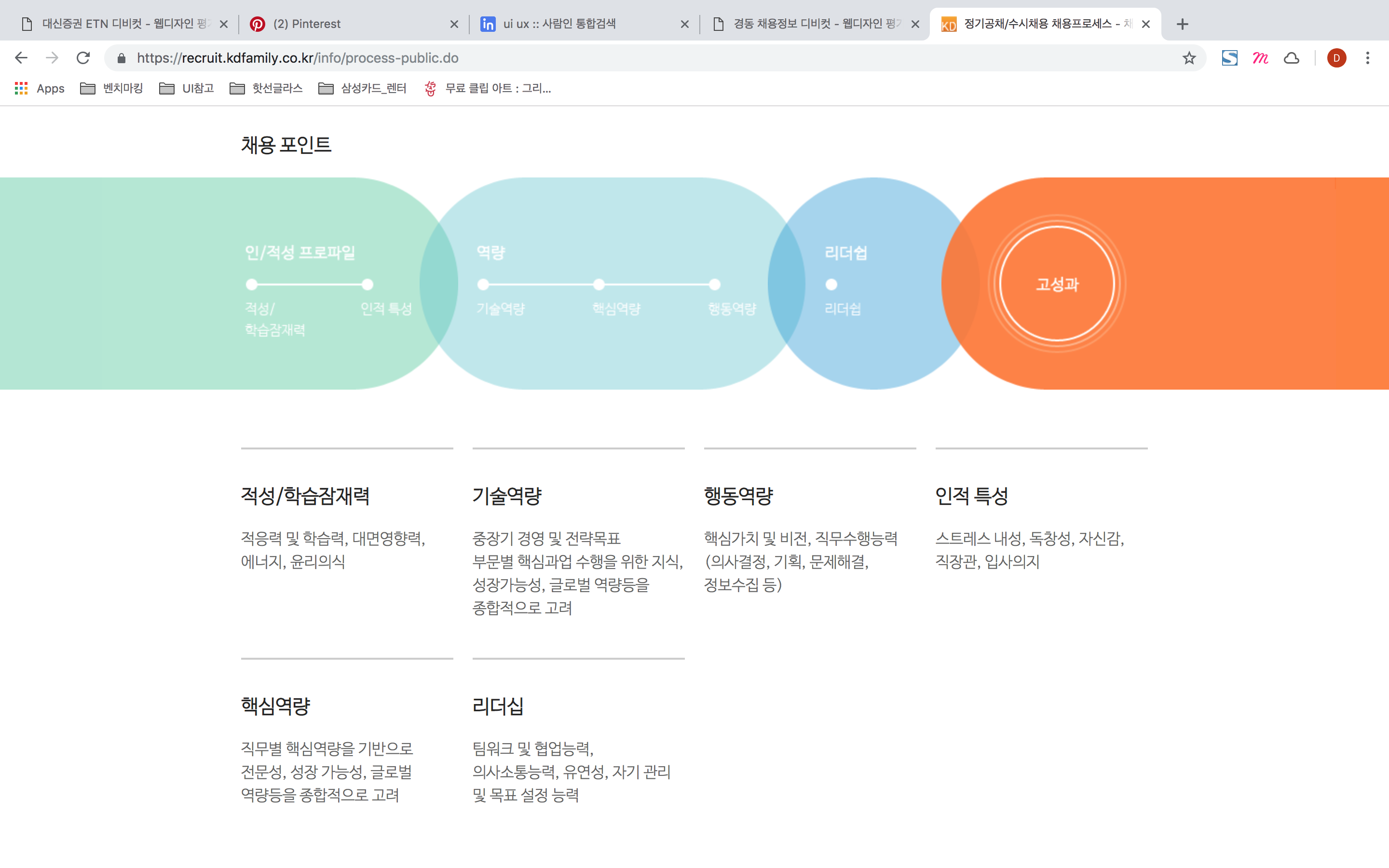
Task: Click the 고성과 circle in the diagram
Action: [1057, 283]
